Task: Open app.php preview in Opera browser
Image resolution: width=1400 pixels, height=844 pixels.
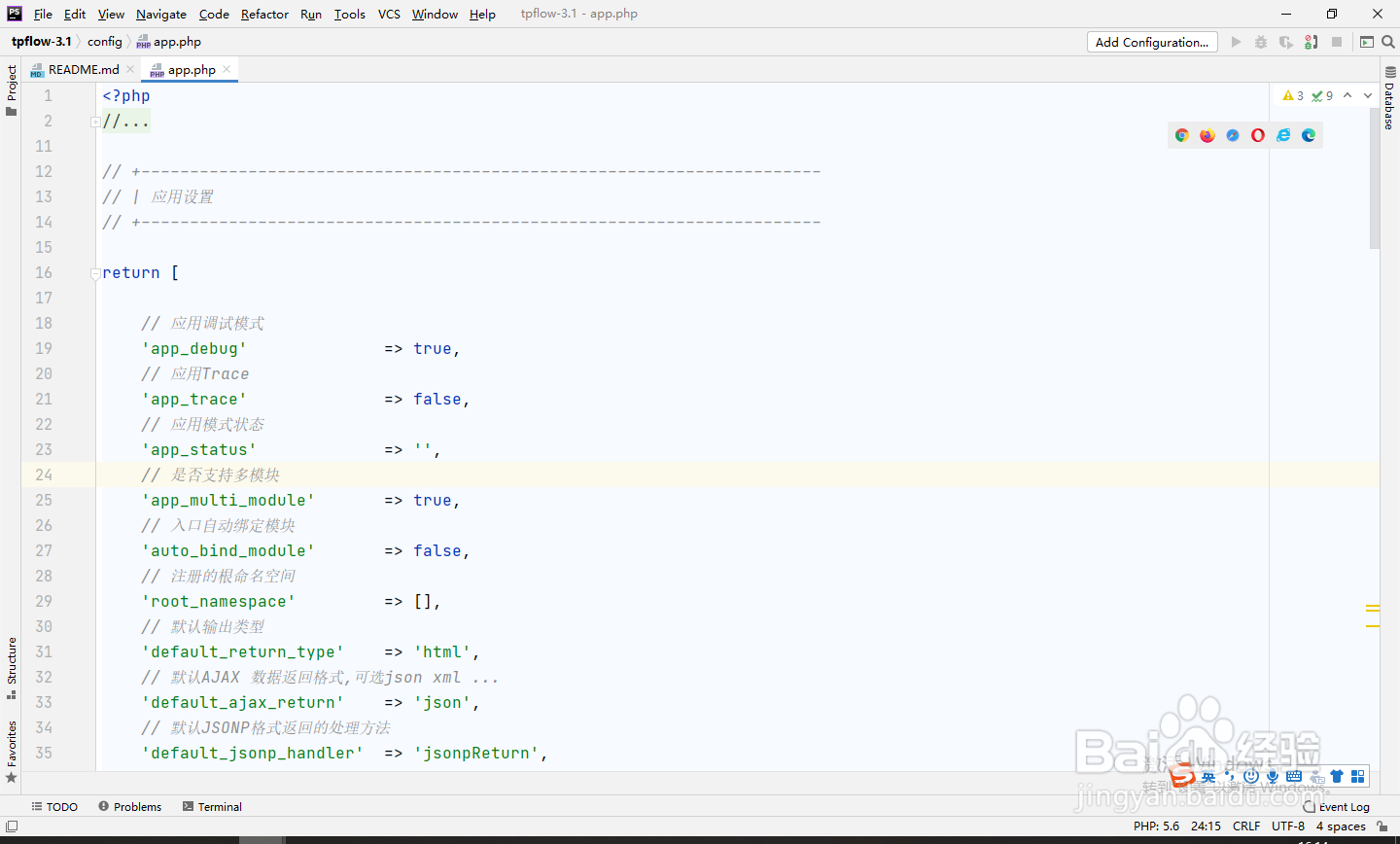Action: pyautogui.click(x=1258, y=135)
